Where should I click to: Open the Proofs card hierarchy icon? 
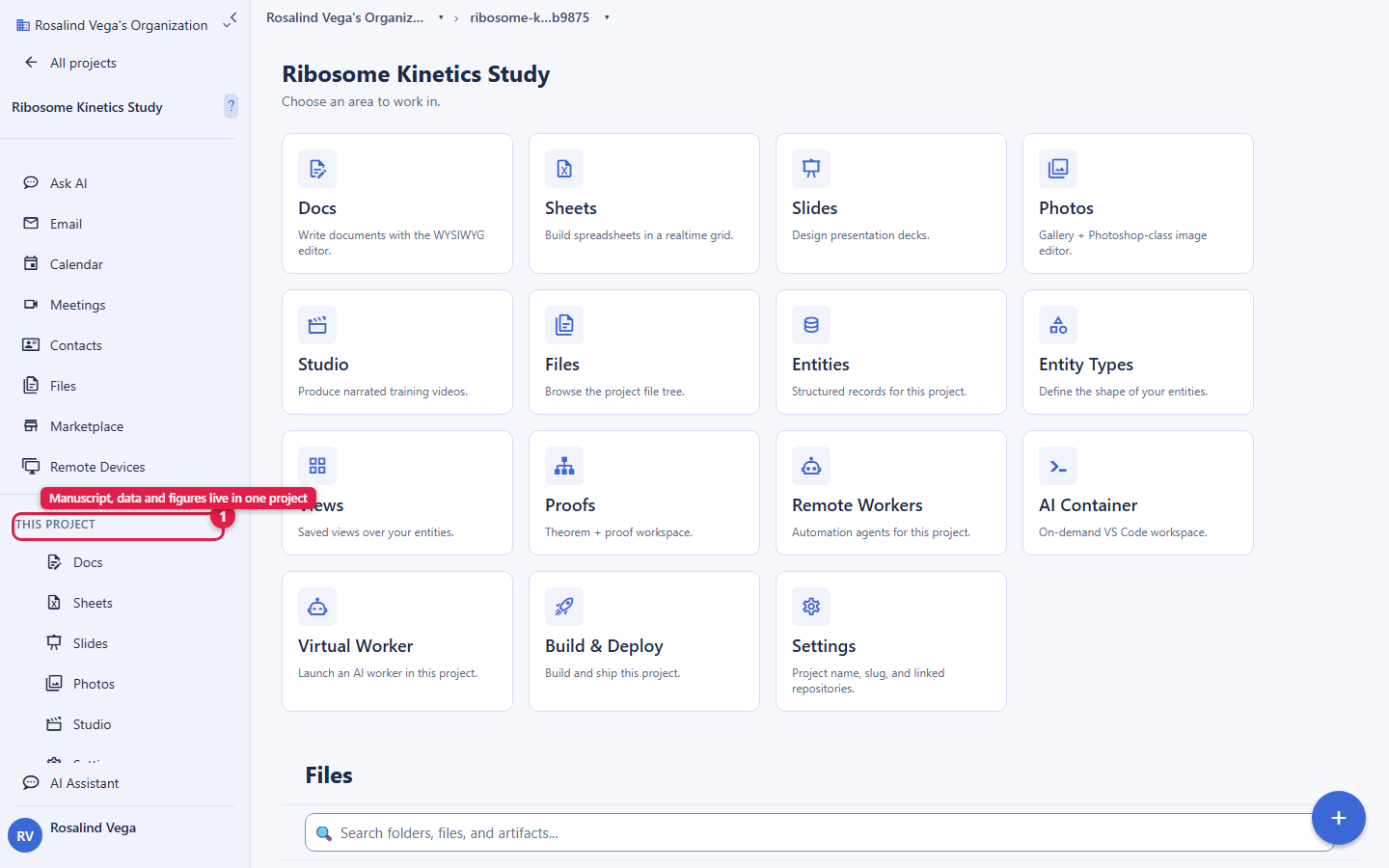(564, 466)
